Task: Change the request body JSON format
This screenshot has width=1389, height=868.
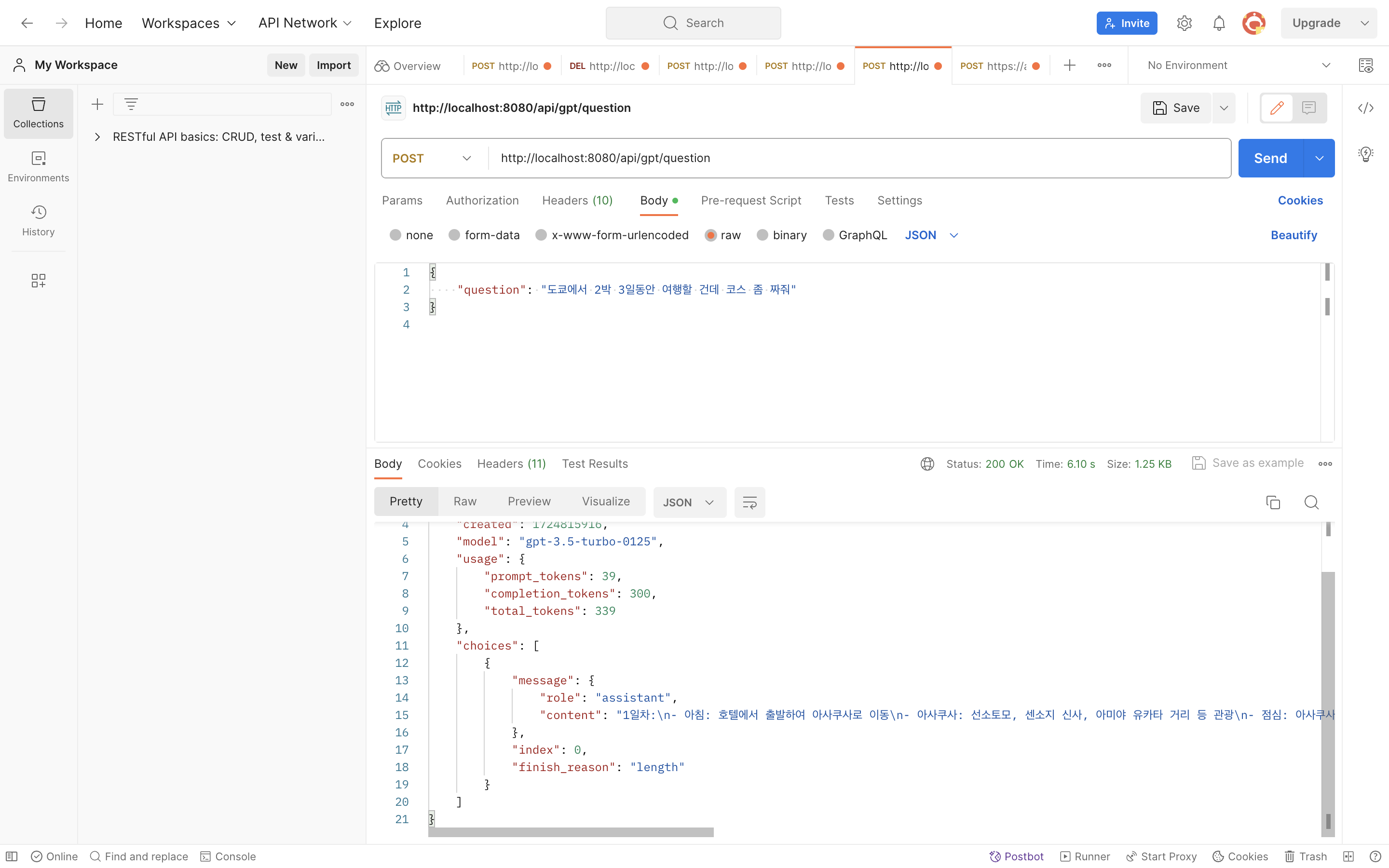Action: (x=931, y=235)
